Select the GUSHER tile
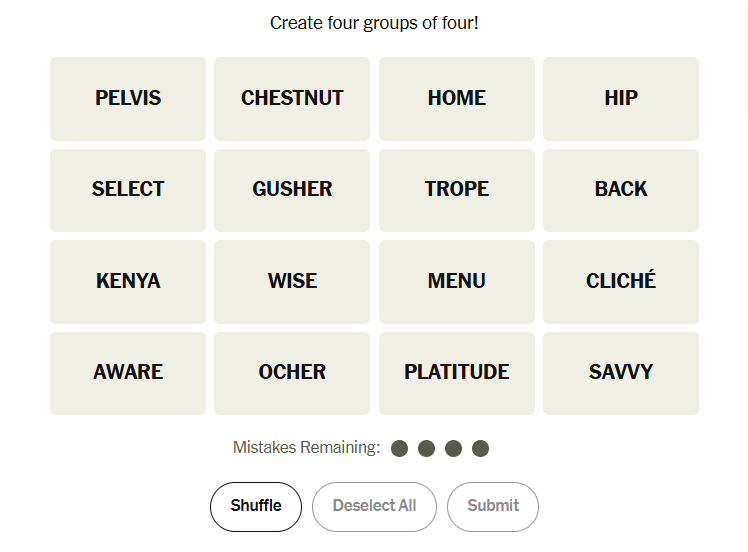748x552 pixels. click(x=292, y=190)
